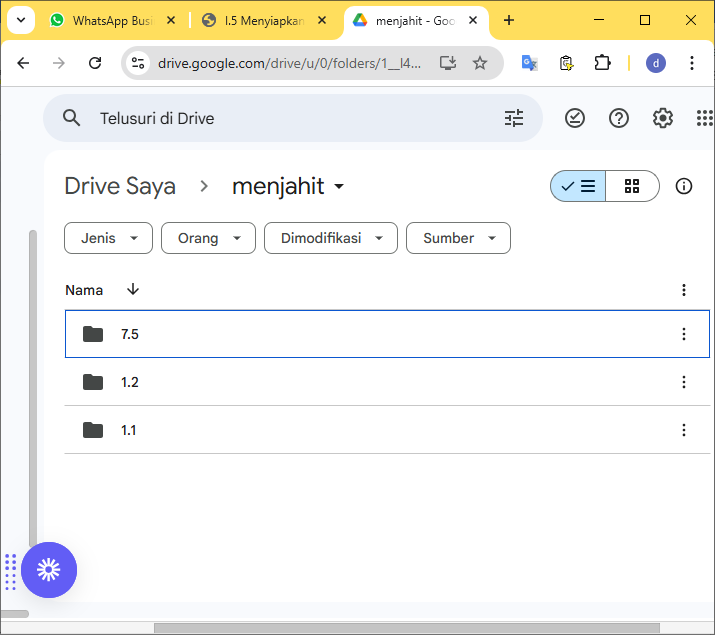Expand the menjahit folder dropdown arrow

pos(339,187)
